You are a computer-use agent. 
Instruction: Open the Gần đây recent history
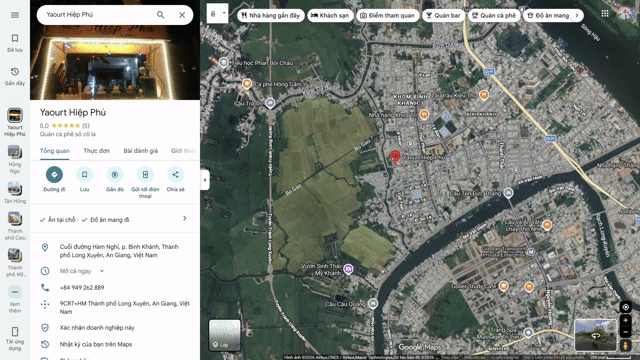tap(15, 76)
